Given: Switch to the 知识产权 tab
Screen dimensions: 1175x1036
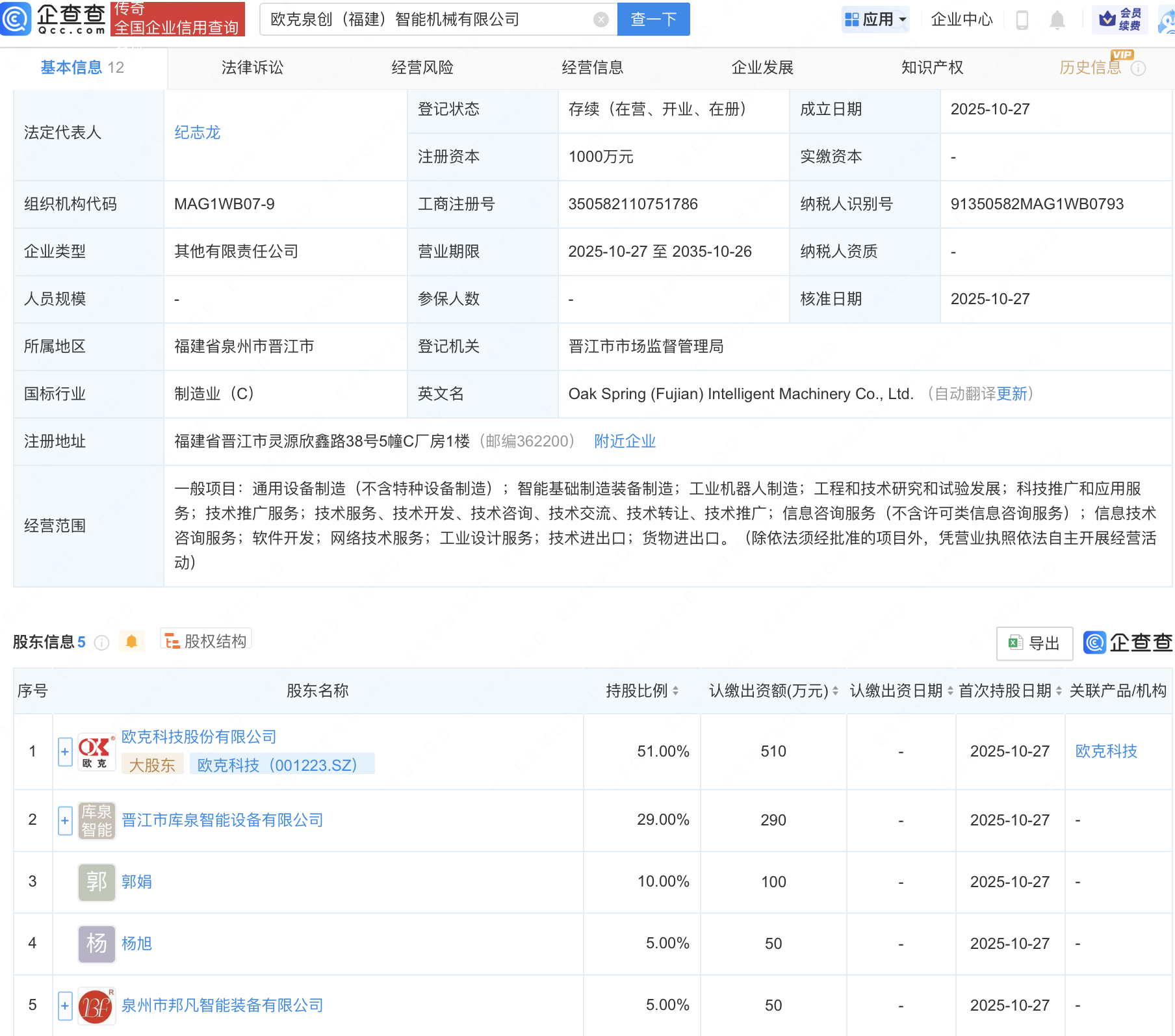Looking at the screenshot, I should point(932,67).
